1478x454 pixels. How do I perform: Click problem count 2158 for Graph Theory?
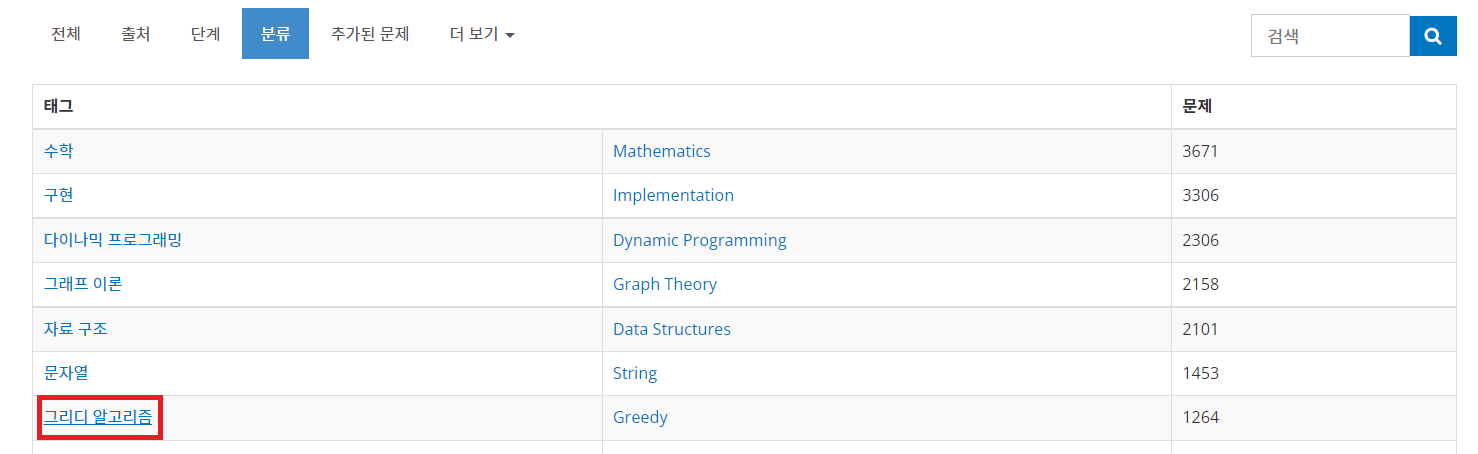tap(1200, 284)
